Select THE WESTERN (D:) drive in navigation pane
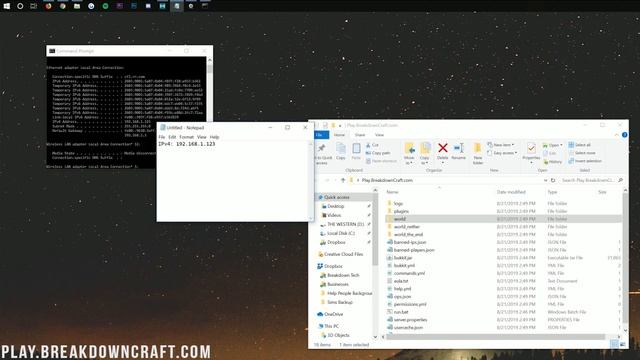The width and height of the screenshot is (640, 360). 345,224
